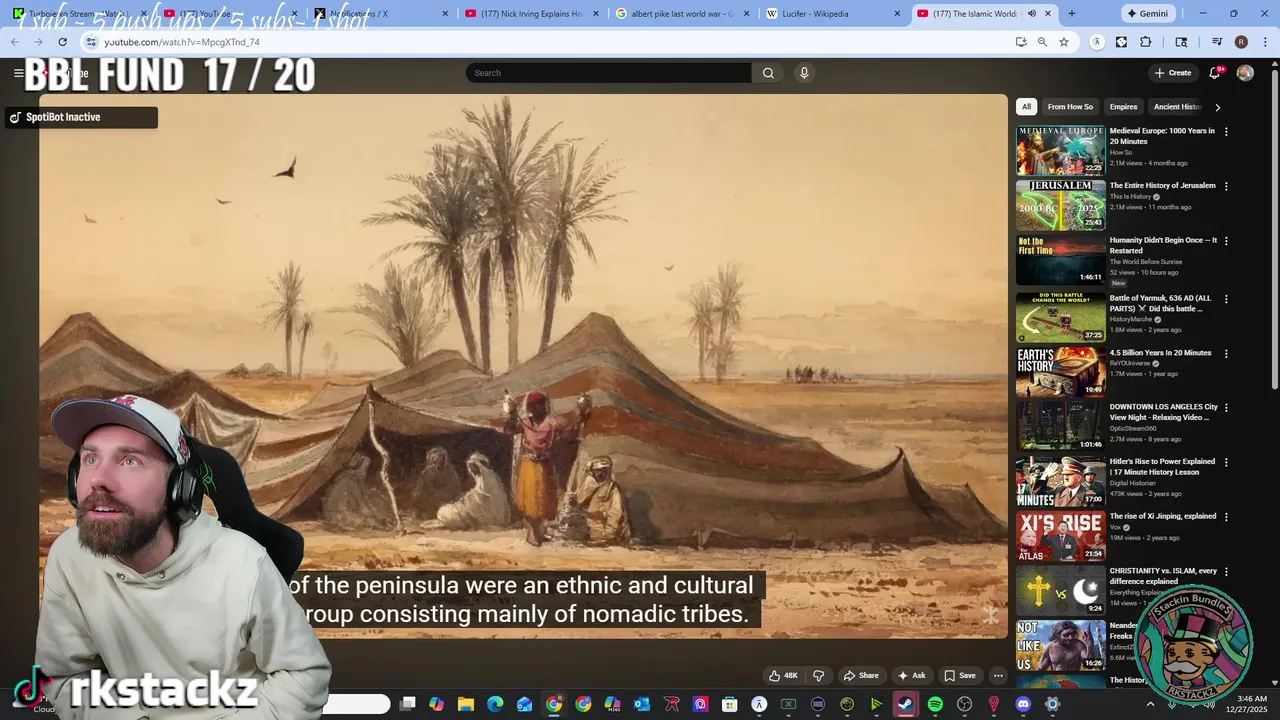Open Outlook from the taskbar
Screen dimensions: 1280x720
[642, 704]
